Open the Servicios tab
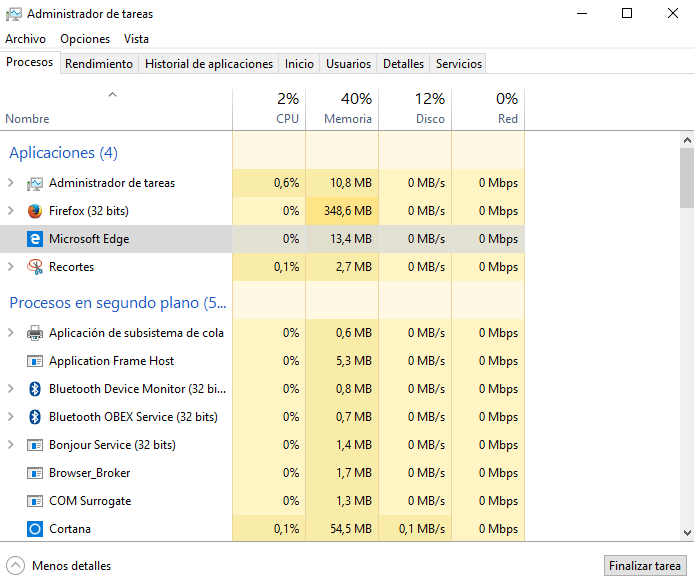The image size is (694, 584). click(x=459, y=64)
